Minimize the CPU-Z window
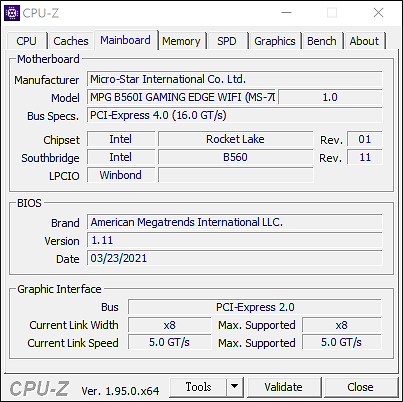Viewport: 403px width, 402px height. [286, 13]
